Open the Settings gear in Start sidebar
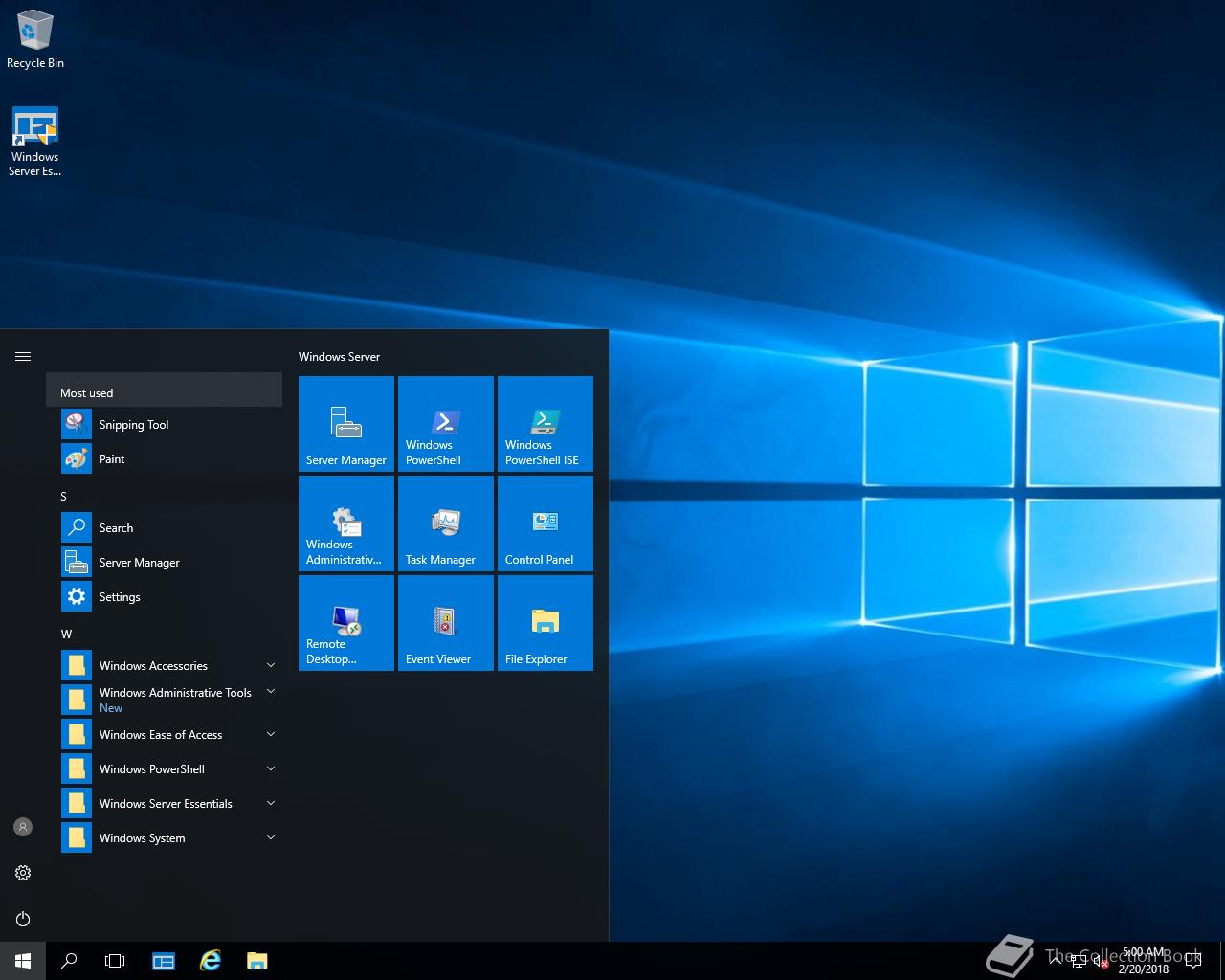 [23, 873]
